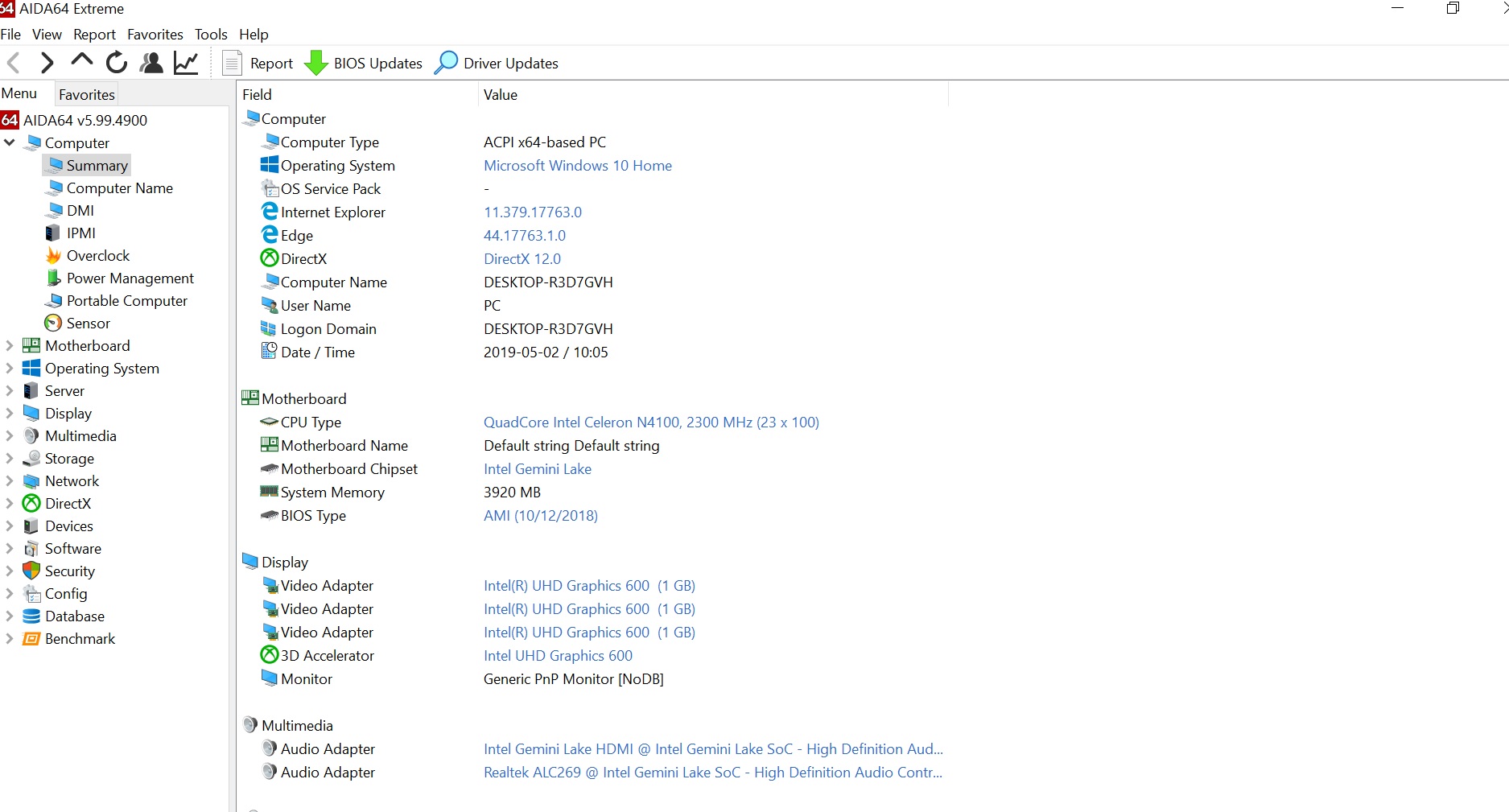Click the 3D Accelerator icon in the Display section
The height and width of the screenshot is (812, 1509).
click(x=270, y=655)
